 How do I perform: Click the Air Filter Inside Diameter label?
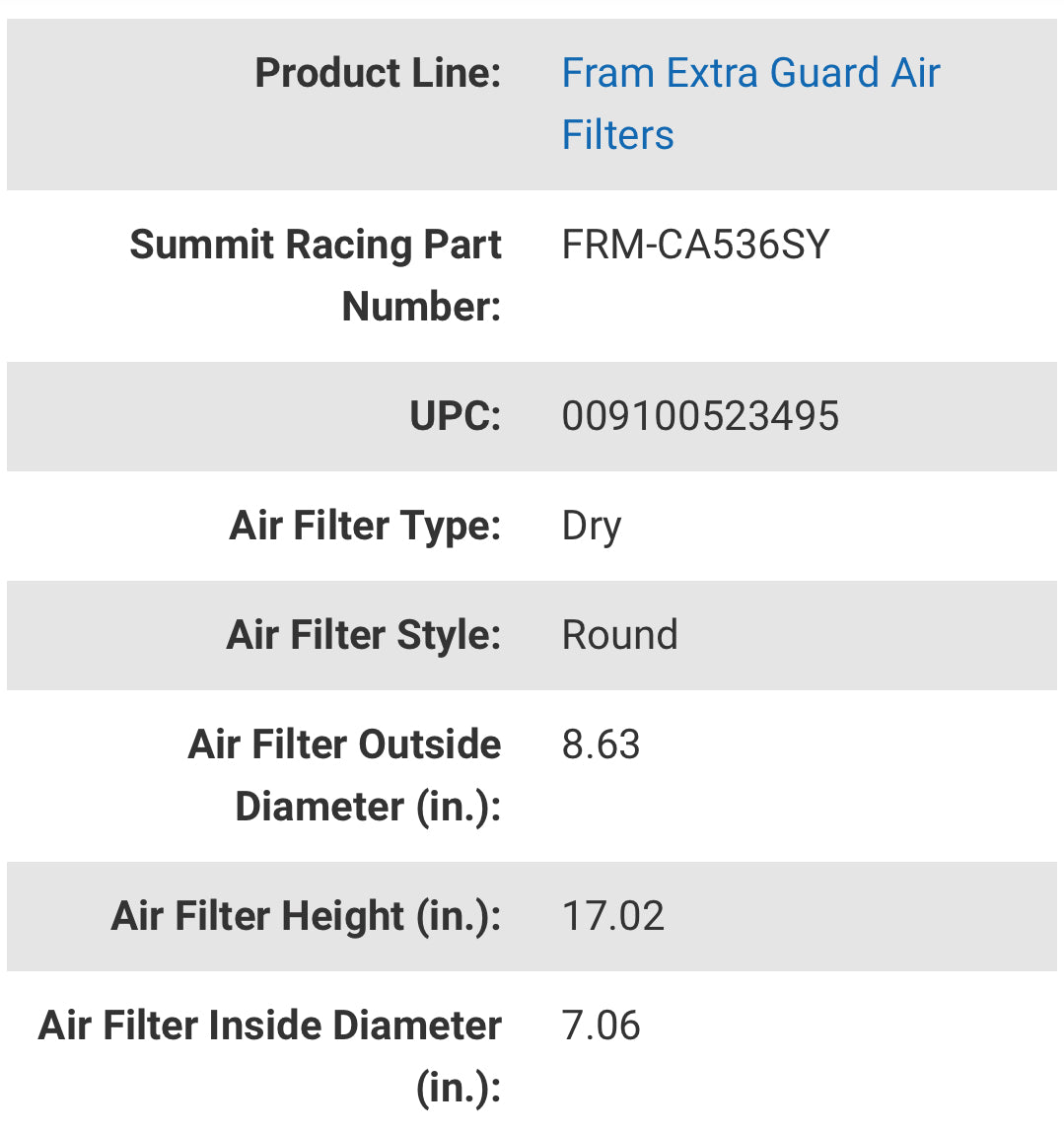[x=270, y=1026]
